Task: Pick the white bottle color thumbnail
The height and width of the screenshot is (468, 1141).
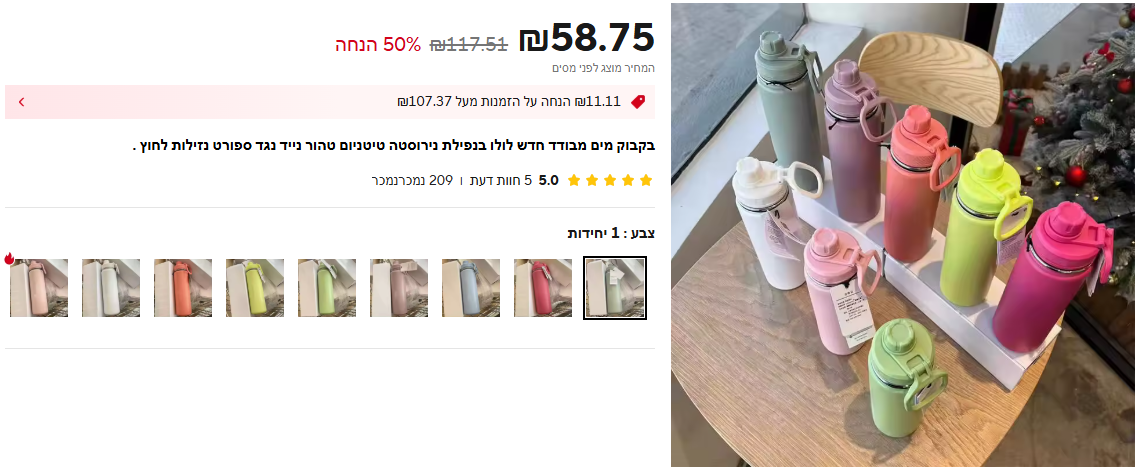Action: 111,287
